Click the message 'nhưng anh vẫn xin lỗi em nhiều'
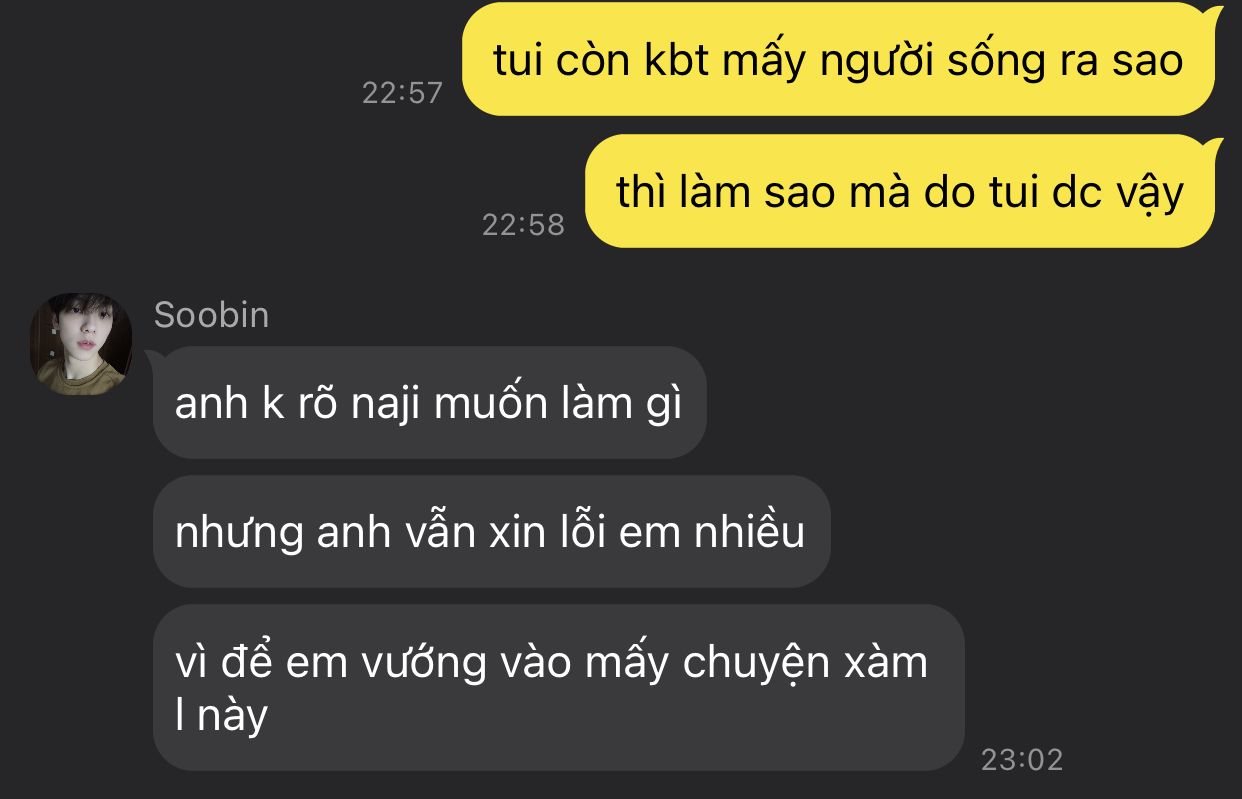1242x799 pixels. 491,531
